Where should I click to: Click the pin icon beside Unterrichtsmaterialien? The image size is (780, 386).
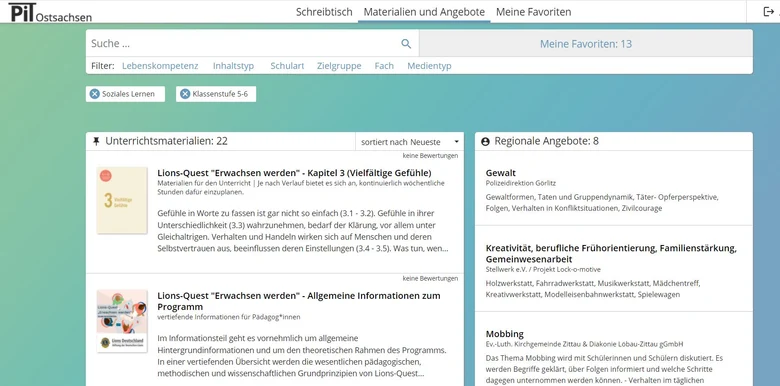coord(97,142)
